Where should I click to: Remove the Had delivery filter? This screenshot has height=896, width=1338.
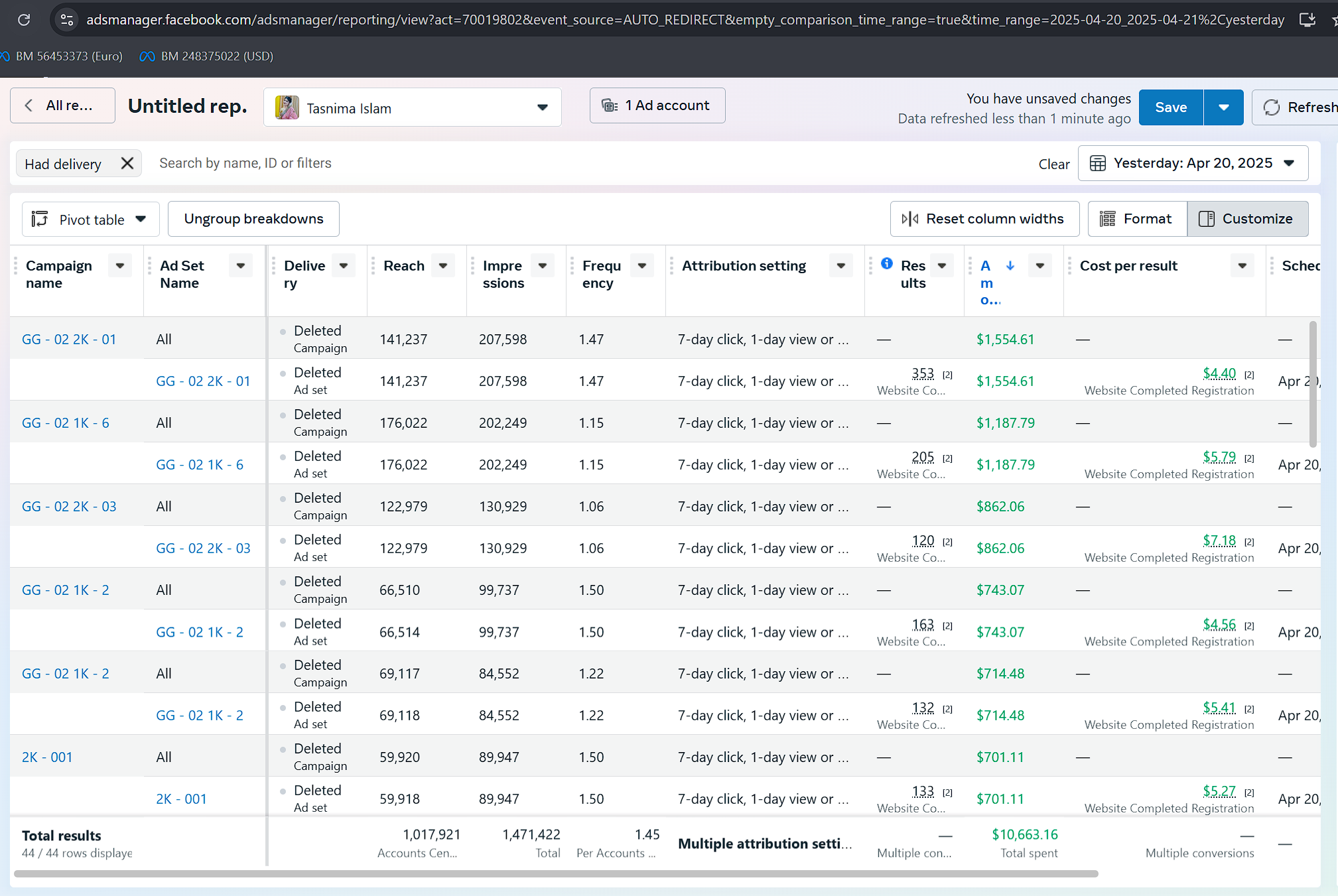pos(127,163)
